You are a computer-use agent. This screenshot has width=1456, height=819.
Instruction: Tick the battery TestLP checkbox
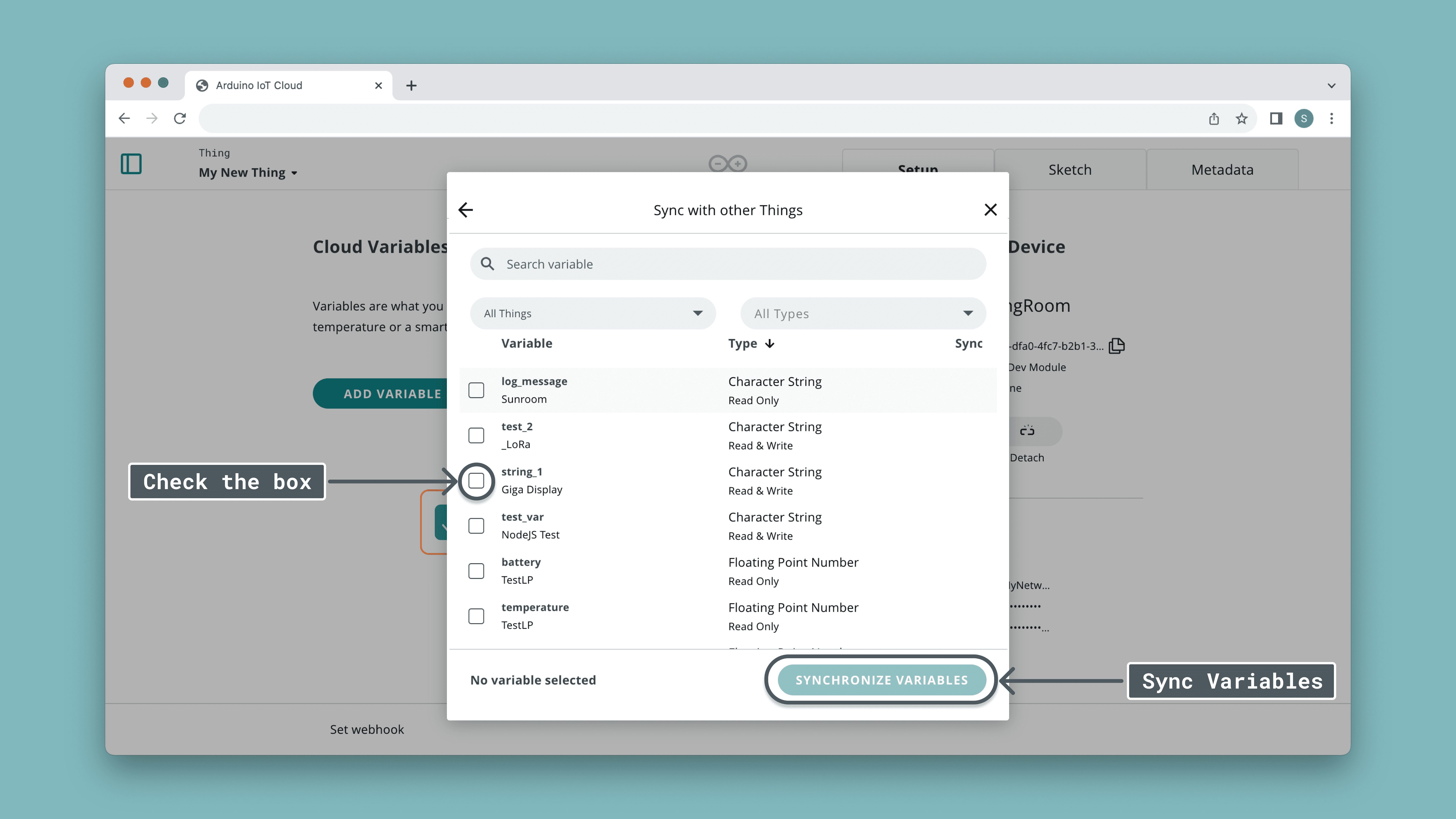point(476,571)
